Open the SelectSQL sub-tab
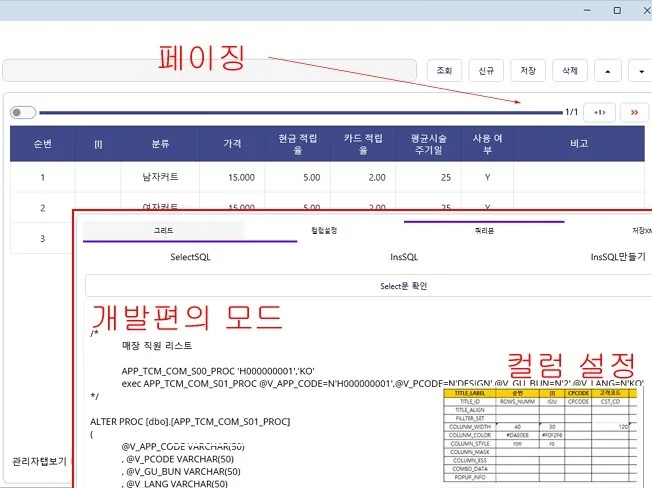This screenshot has height=488, width=652. click(190, 257)
